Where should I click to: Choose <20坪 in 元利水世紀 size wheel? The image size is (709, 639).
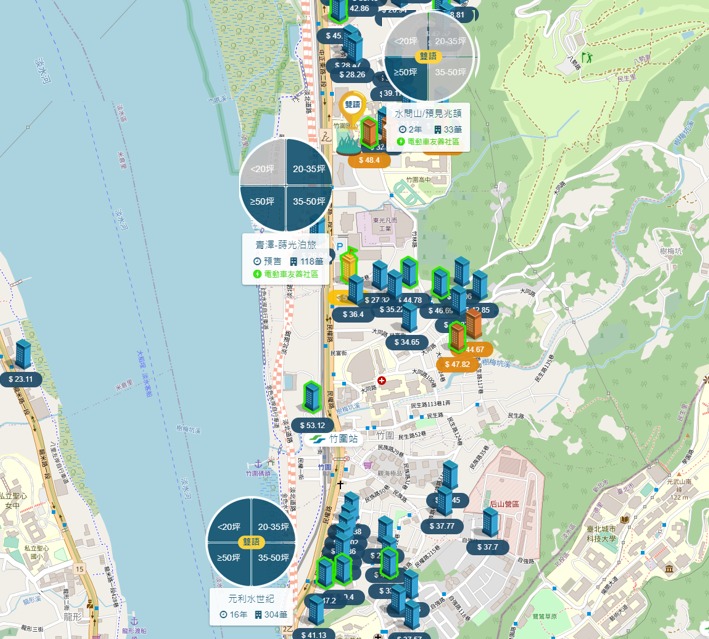coord(229,527)
